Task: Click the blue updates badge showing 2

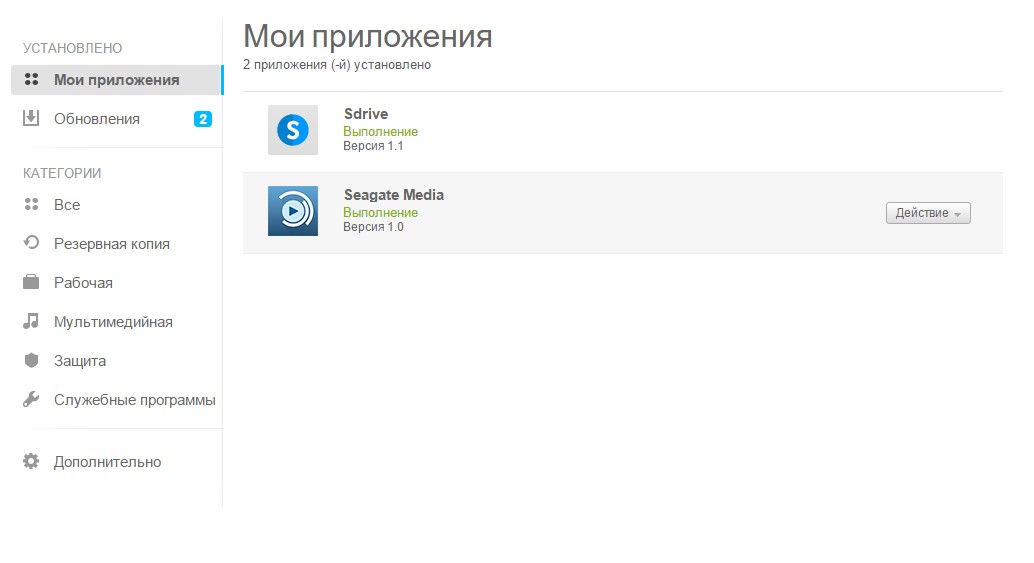Action: (x=203, y=119)
